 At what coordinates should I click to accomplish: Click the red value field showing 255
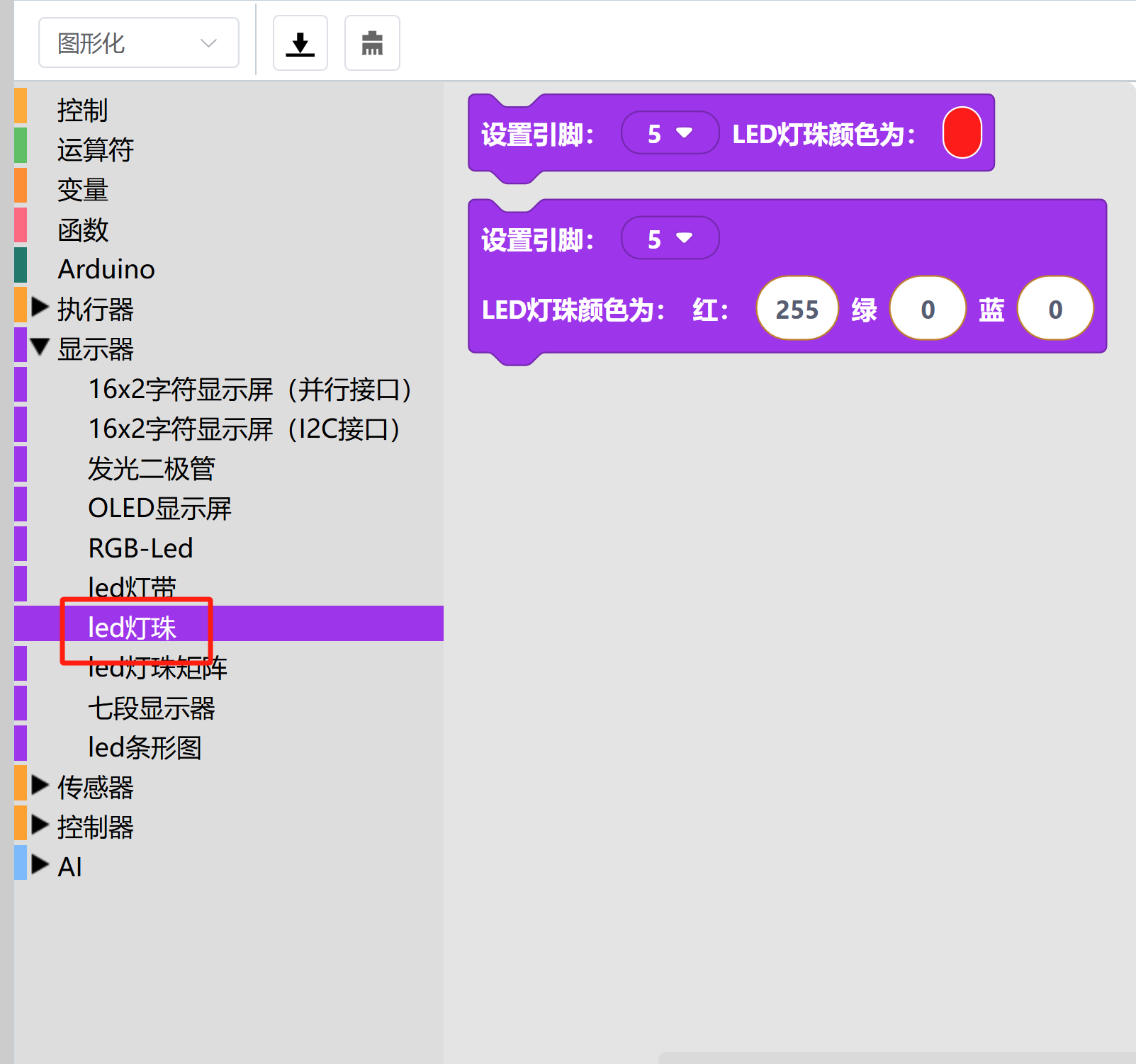pyautogui.click(x=797, y=309)
